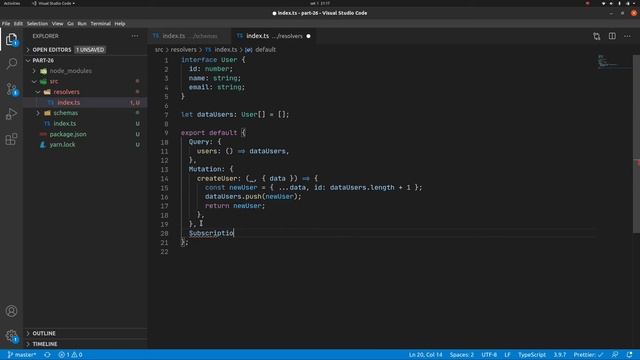Open yarn.lock file
The image size is (640, 360).
86,144
